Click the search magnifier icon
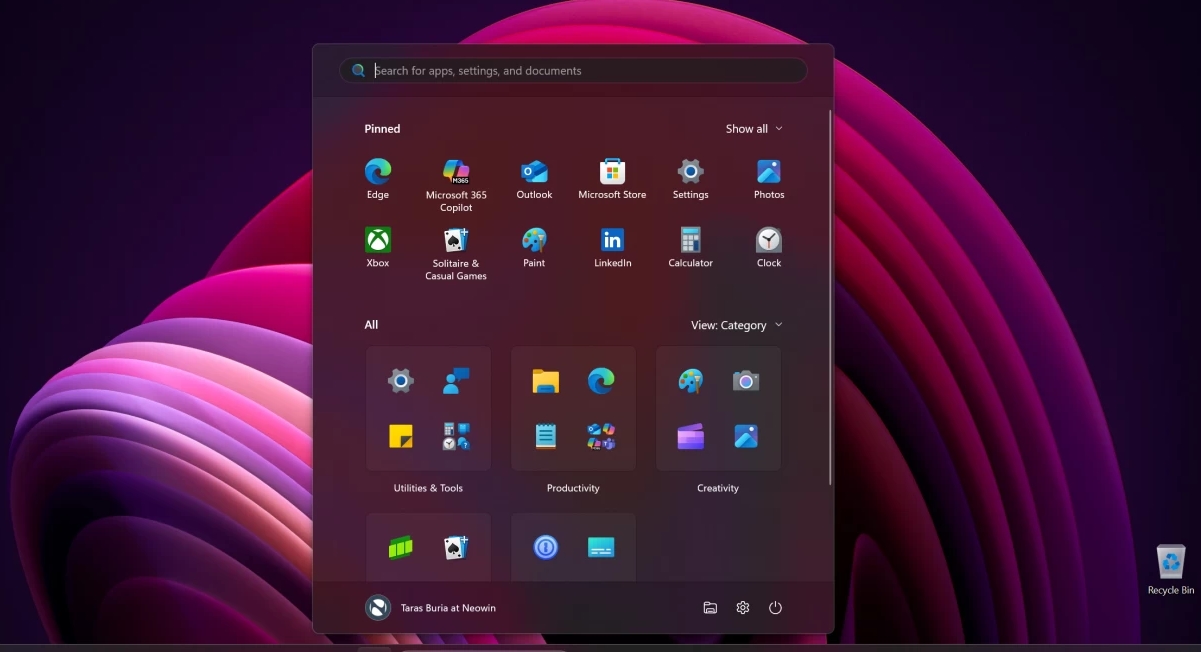The height and width of the screenshot is (652, 1201). [x=358, y=71]
